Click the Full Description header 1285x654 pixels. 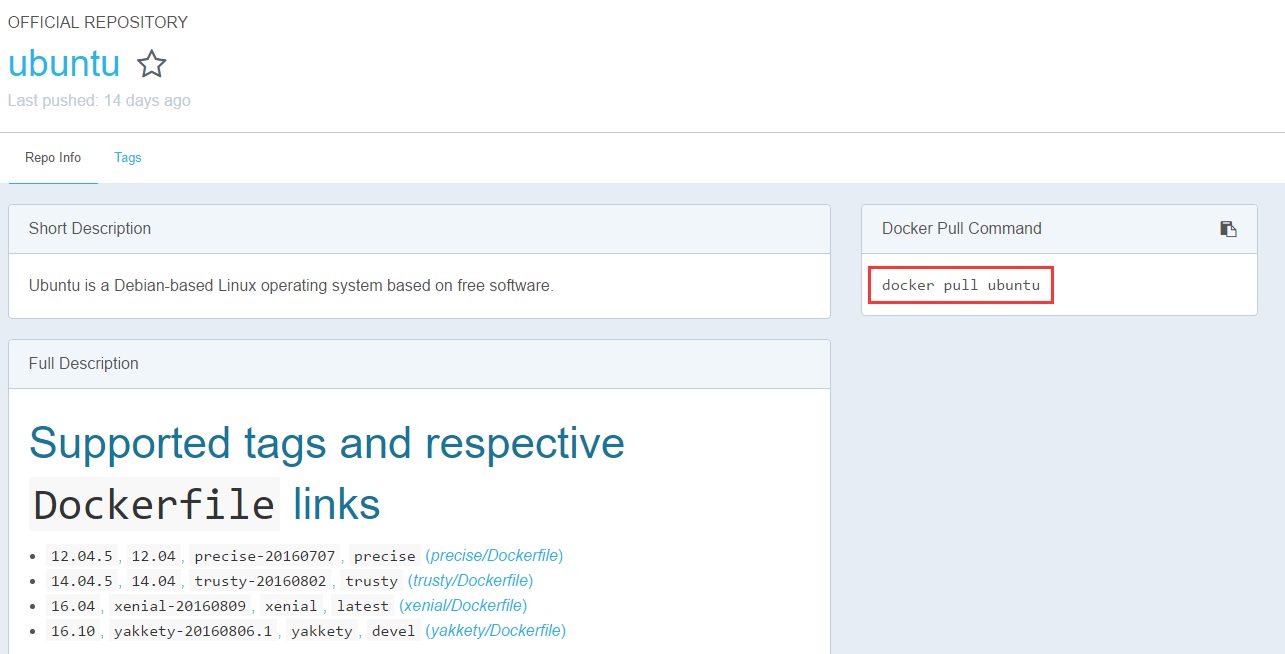[x=84, y=364]
